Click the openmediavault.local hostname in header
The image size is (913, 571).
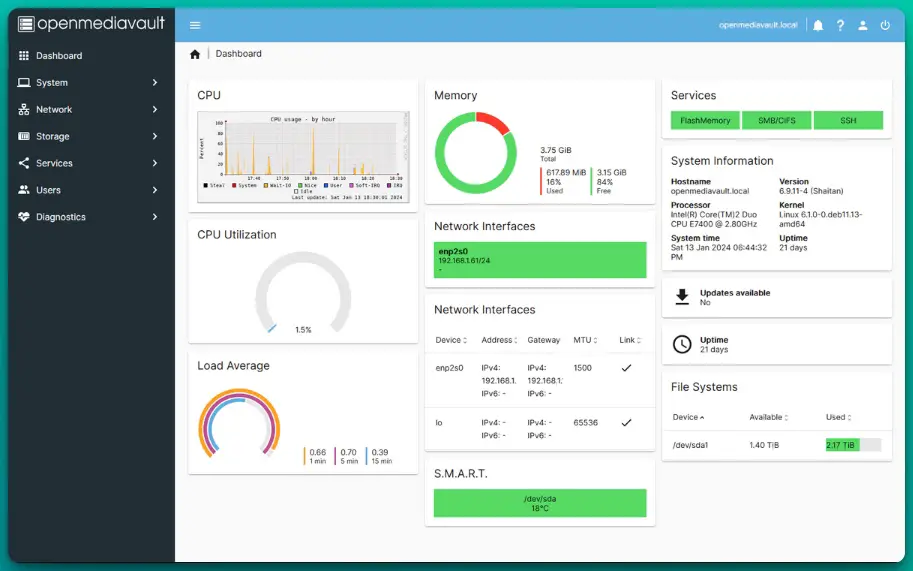[x=758, y=25]
